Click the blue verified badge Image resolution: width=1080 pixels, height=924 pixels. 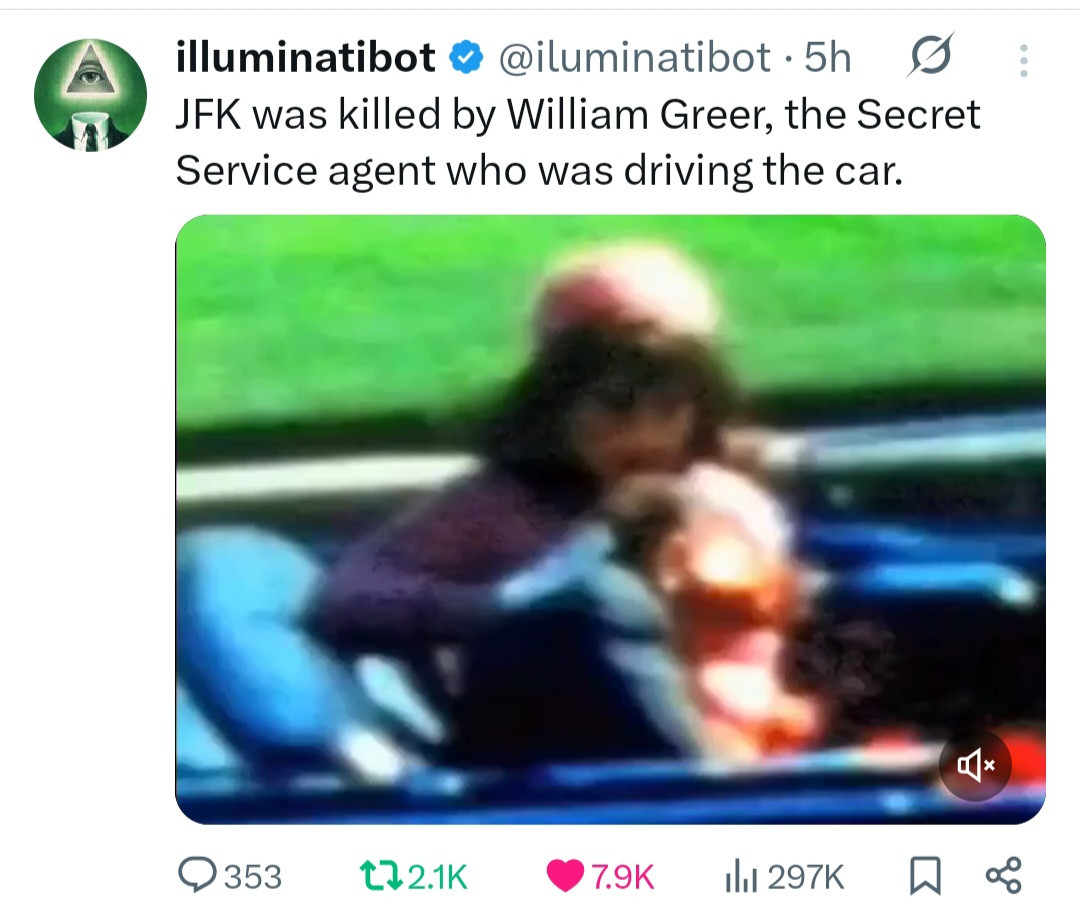466,58
